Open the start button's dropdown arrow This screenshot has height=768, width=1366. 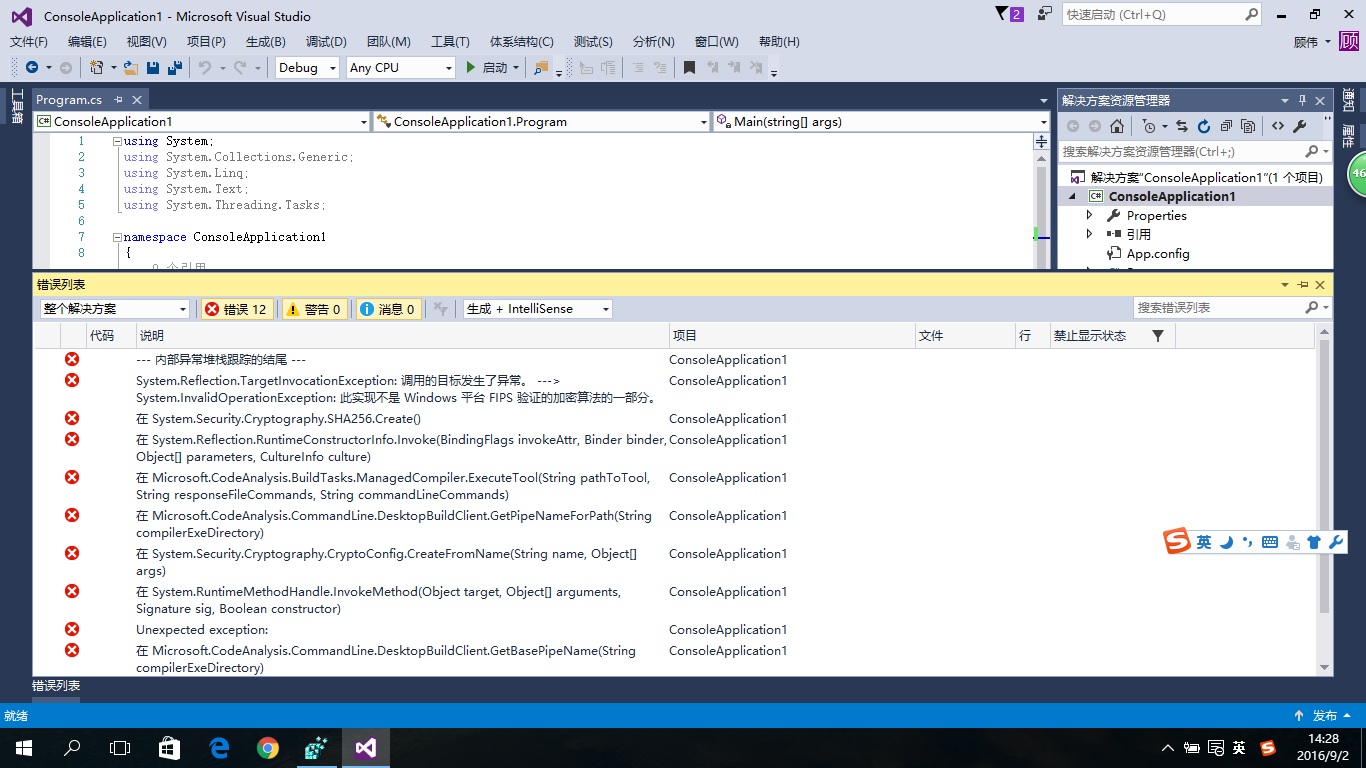pos(516,67)
